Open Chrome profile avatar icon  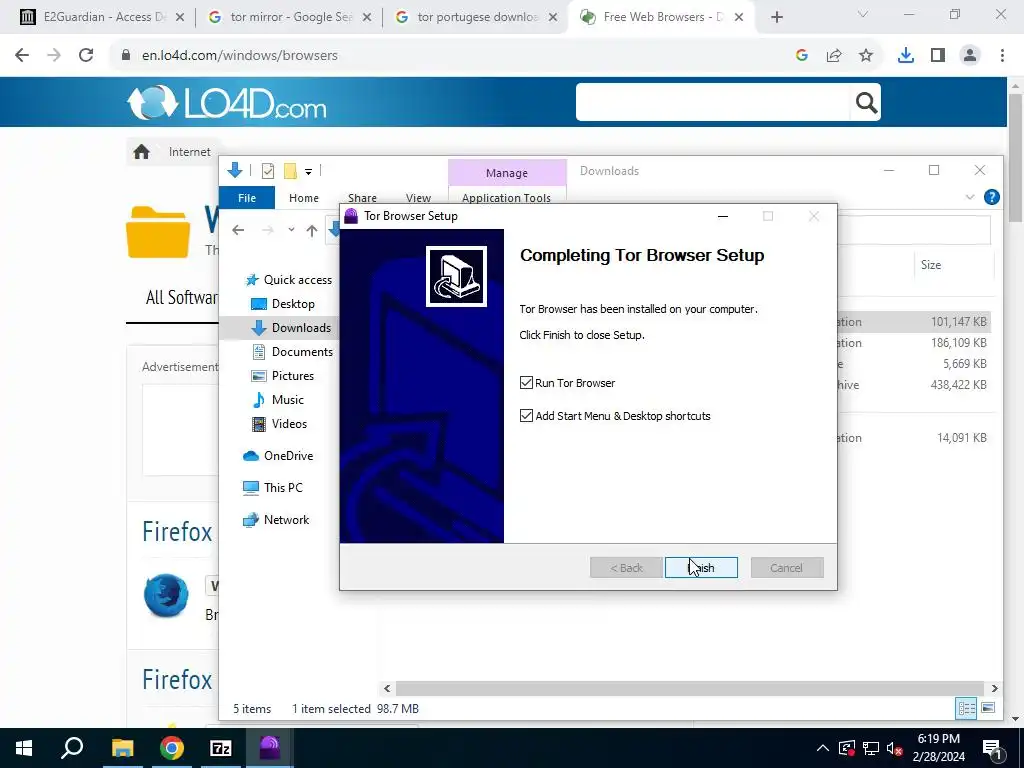click(970, 56)
